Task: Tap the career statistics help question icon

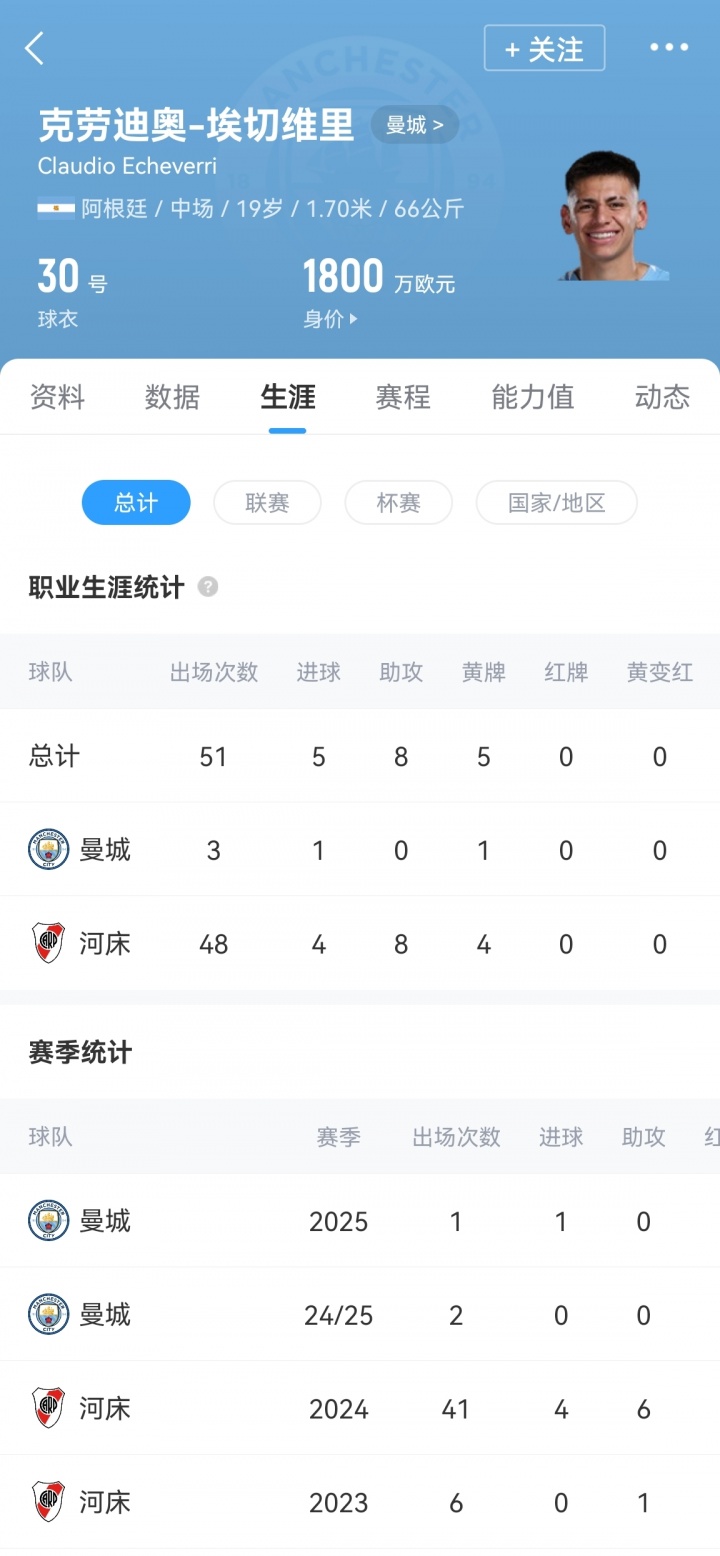Action: 208,587
